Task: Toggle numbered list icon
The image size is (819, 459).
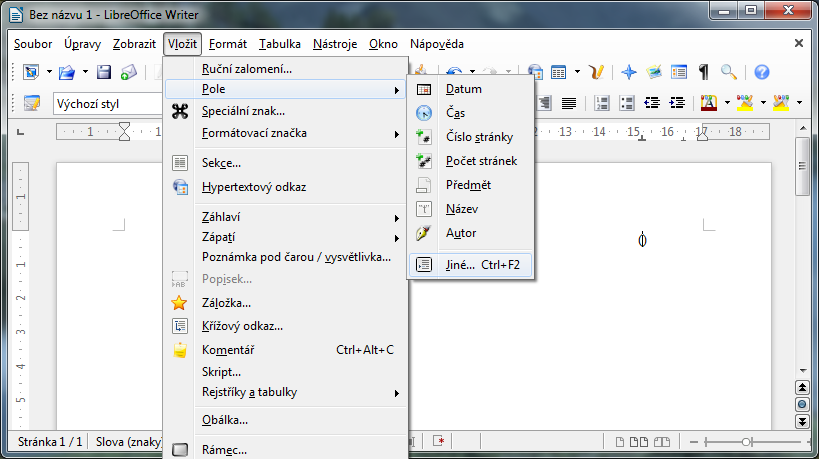Action: pyautogui.click(x=602, y=103)
